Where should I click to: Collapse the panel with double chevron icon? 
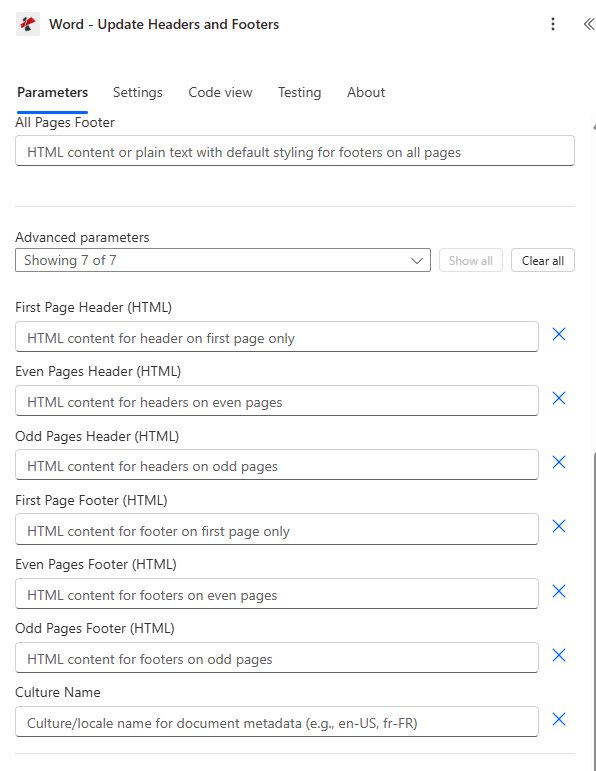coord(588,24)
